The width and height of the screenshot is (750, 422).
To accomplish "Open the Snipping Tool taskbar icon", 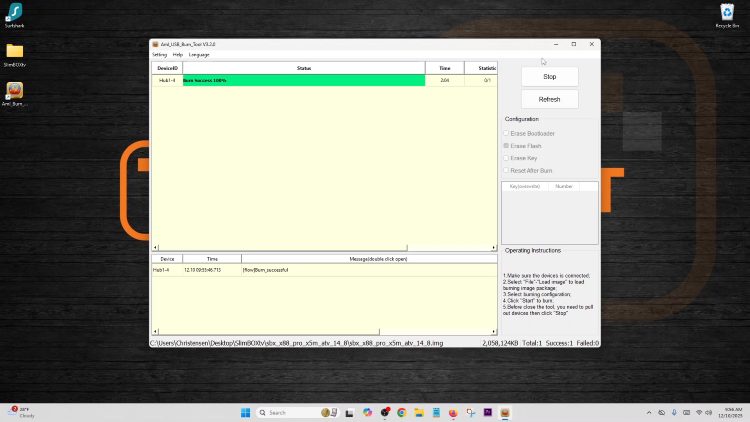I will click(471, 412).
